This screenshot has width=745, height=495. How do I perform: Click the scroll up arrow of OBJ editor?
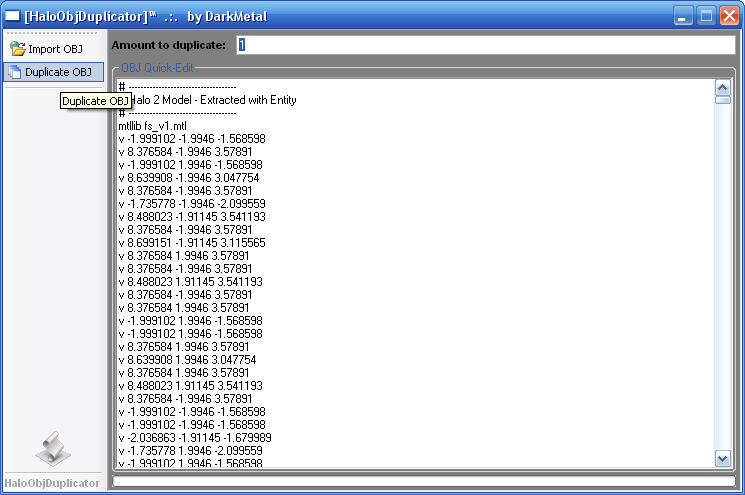click(723, 87)
